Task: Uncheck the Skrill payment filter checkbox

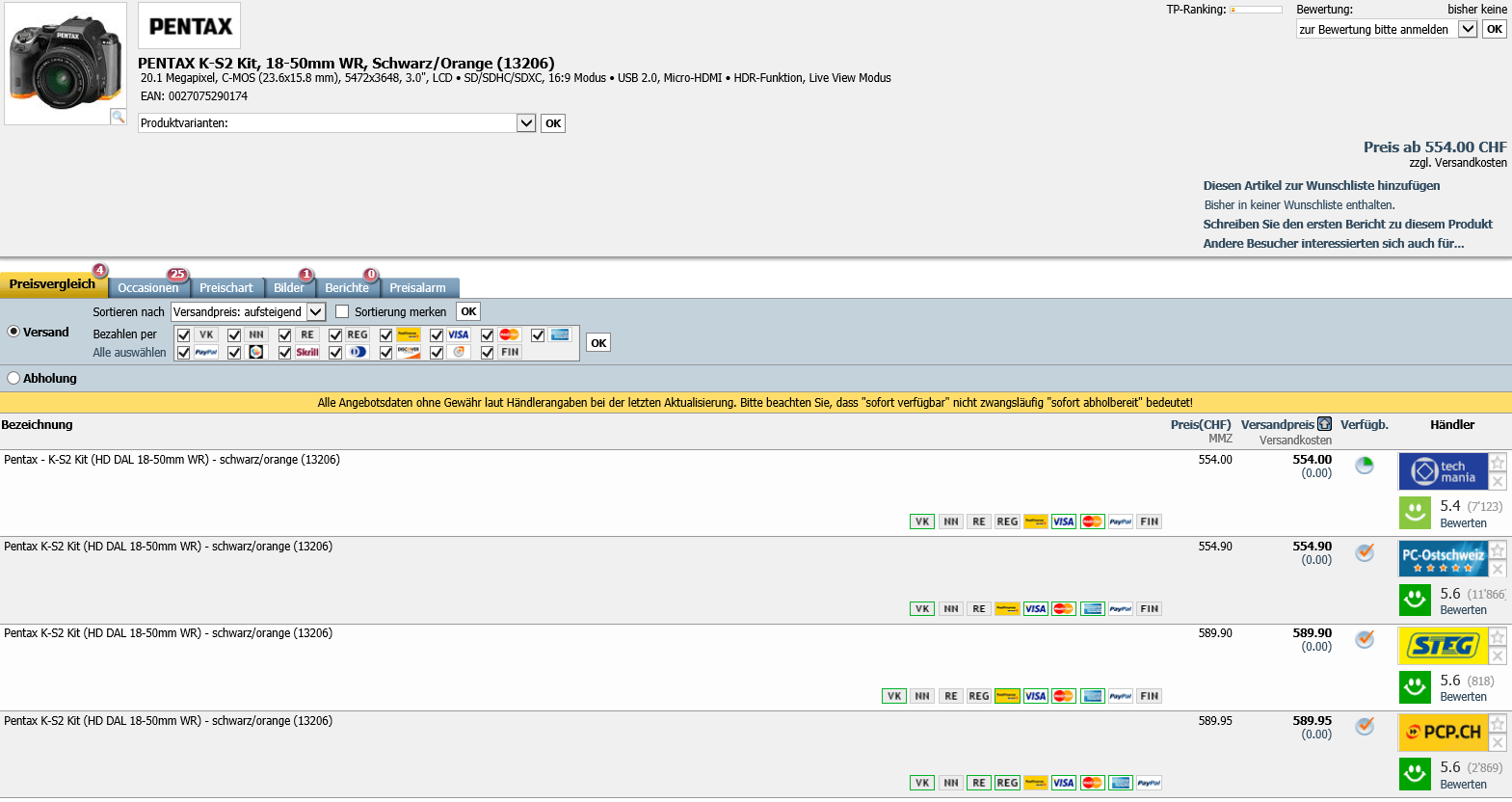Action: pyautogui.click(x=284, y=353)
